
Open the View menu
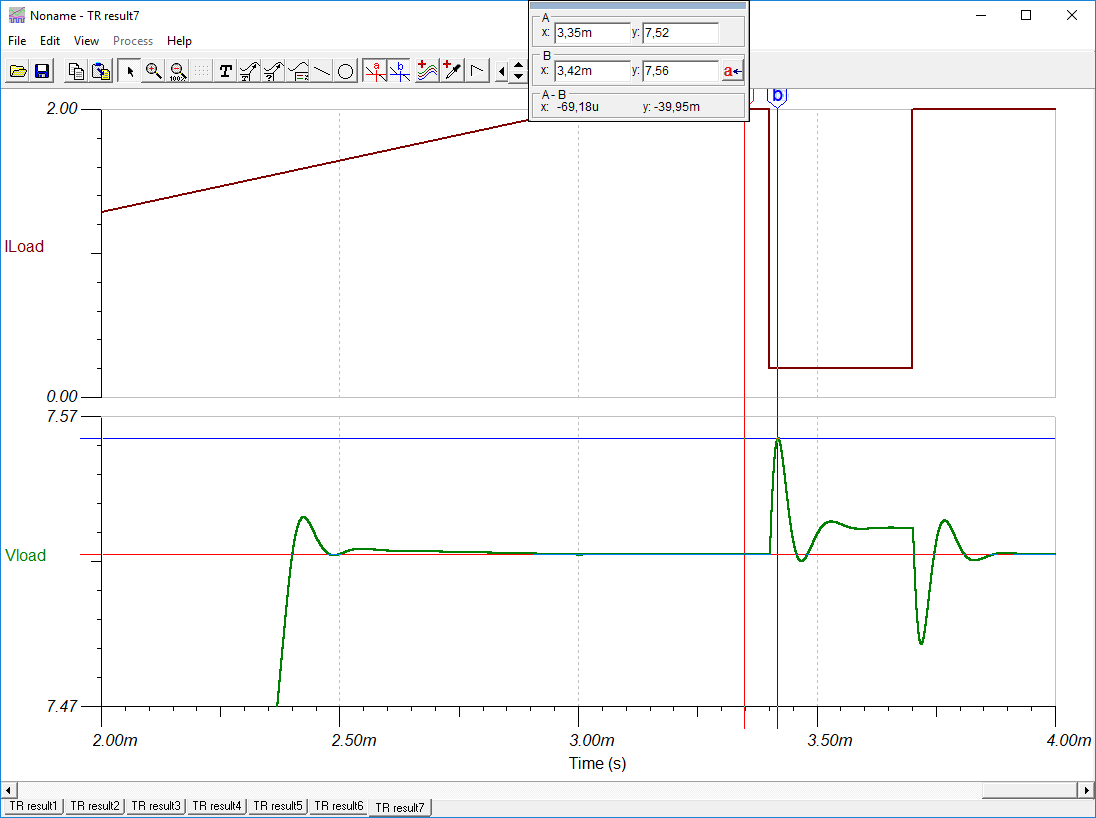[87, 41]
